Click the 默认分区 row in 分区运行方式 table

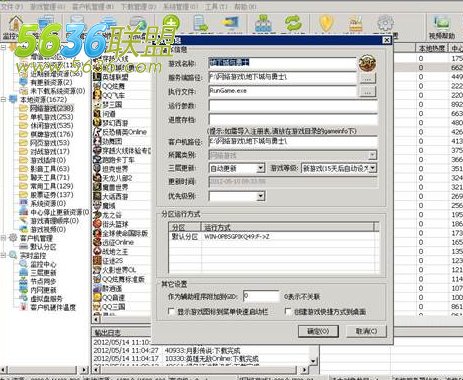[272, 237]
